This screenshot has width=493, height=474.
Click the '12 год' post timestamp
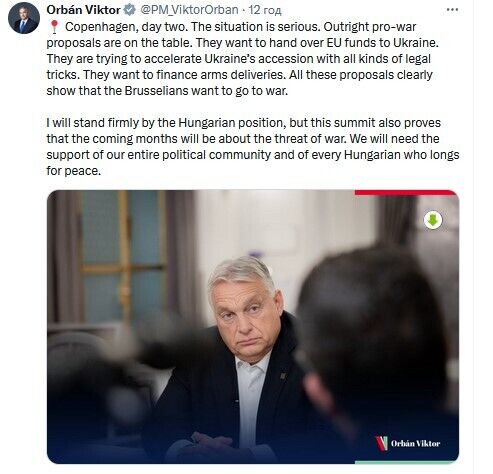265,10
